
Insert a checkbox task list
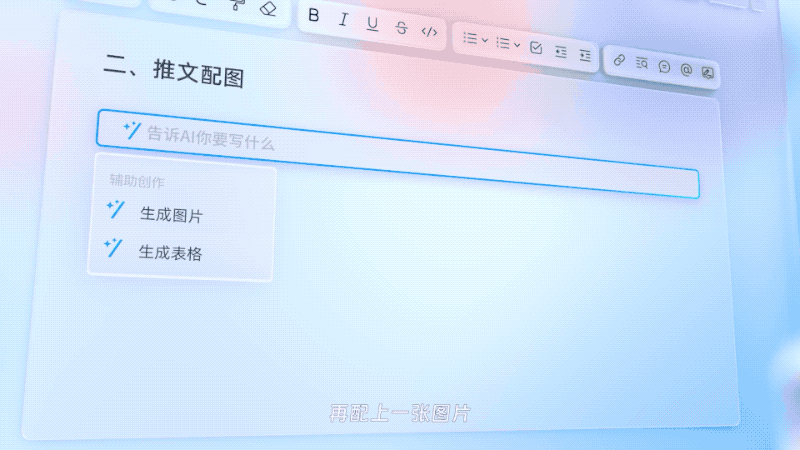coord(536,48)
